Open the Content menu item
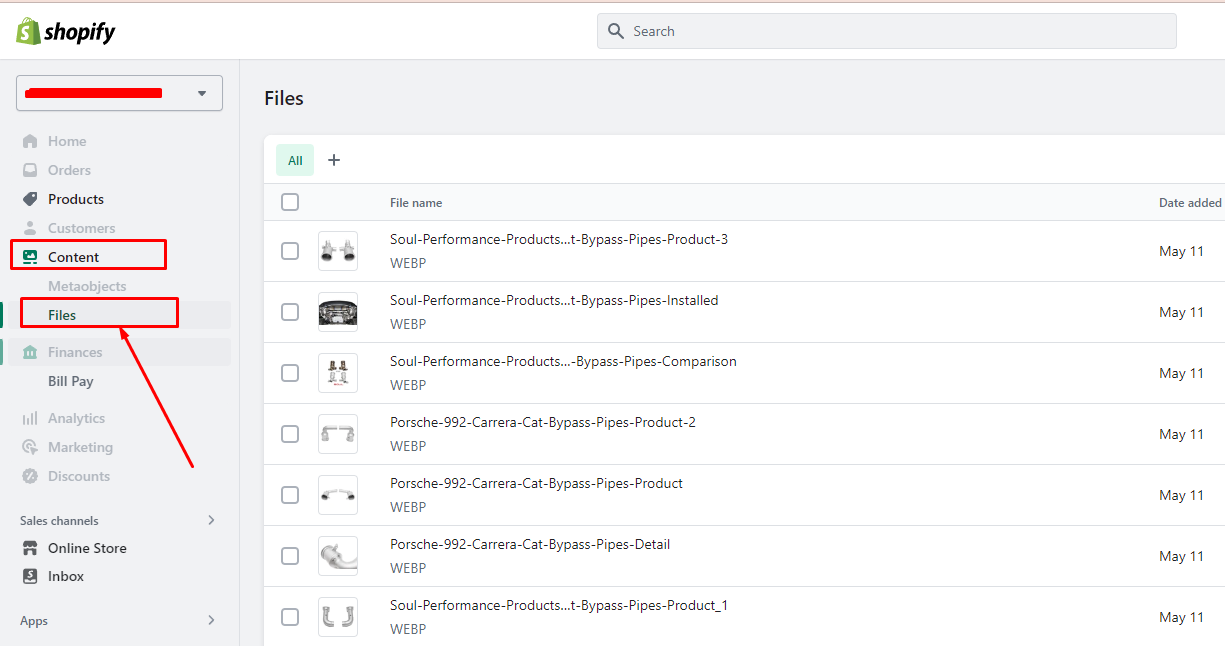 point(74,257)
